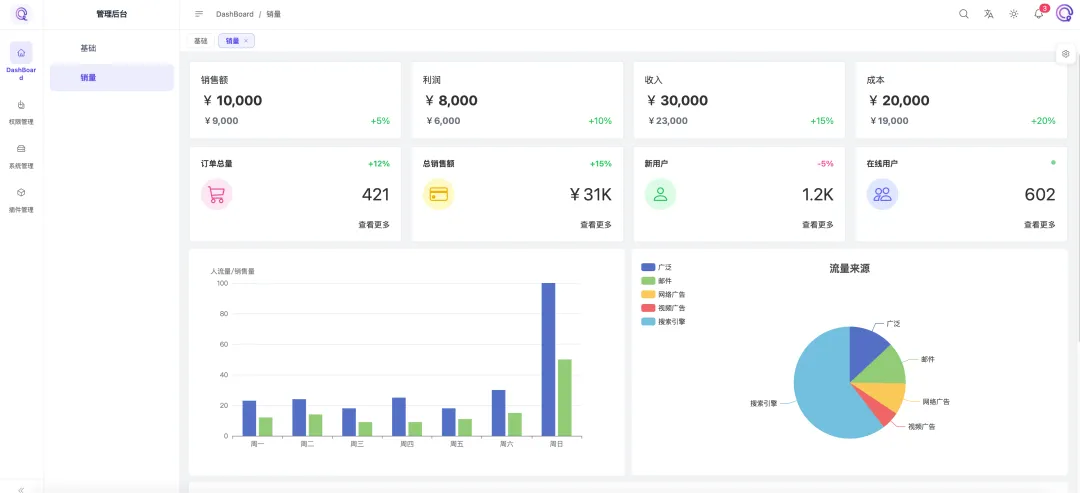Toggle 网络广告 legend swatch

click(648, 294)
